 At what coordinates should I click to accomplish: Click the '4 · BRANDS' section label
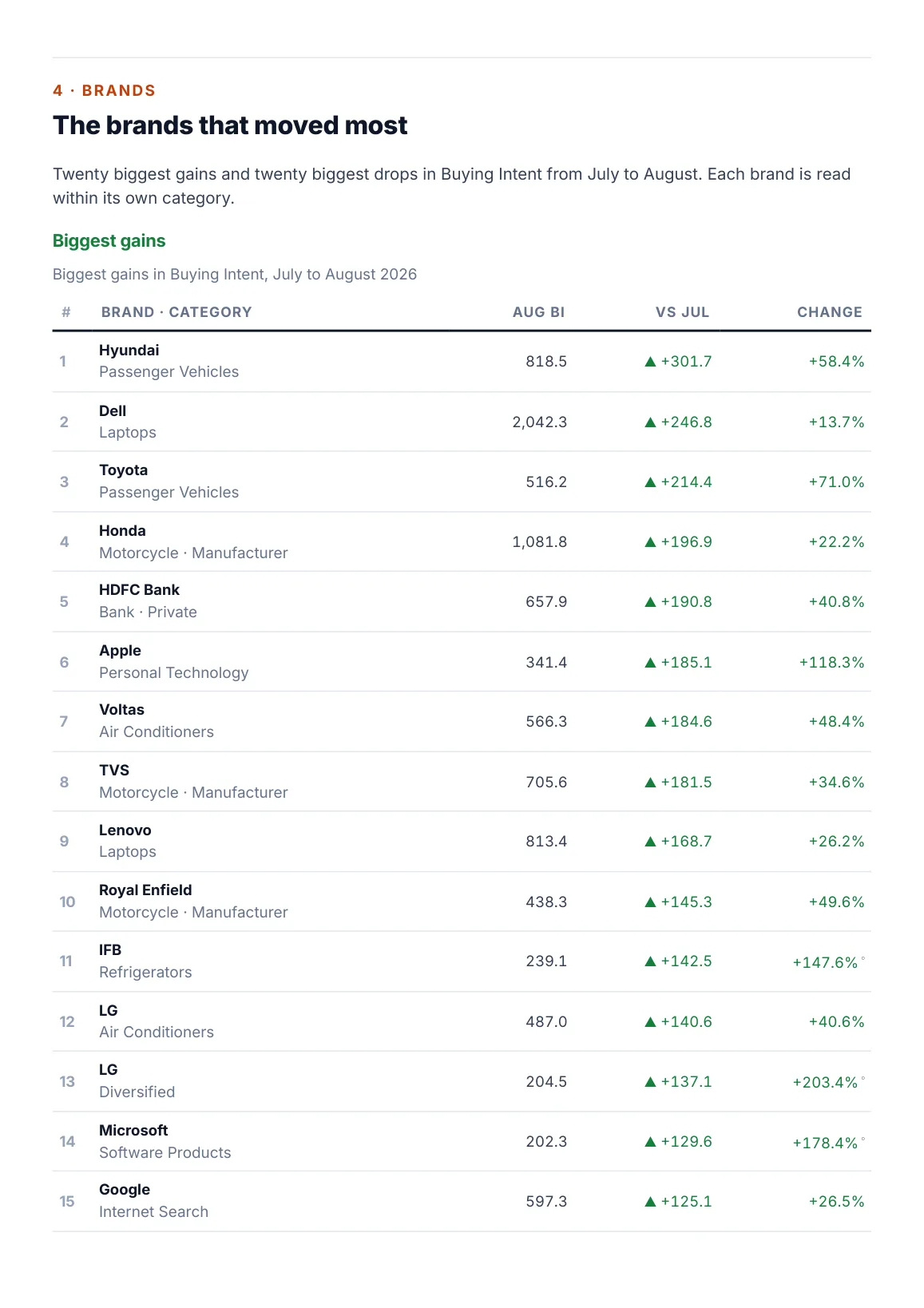pos(104,90)
